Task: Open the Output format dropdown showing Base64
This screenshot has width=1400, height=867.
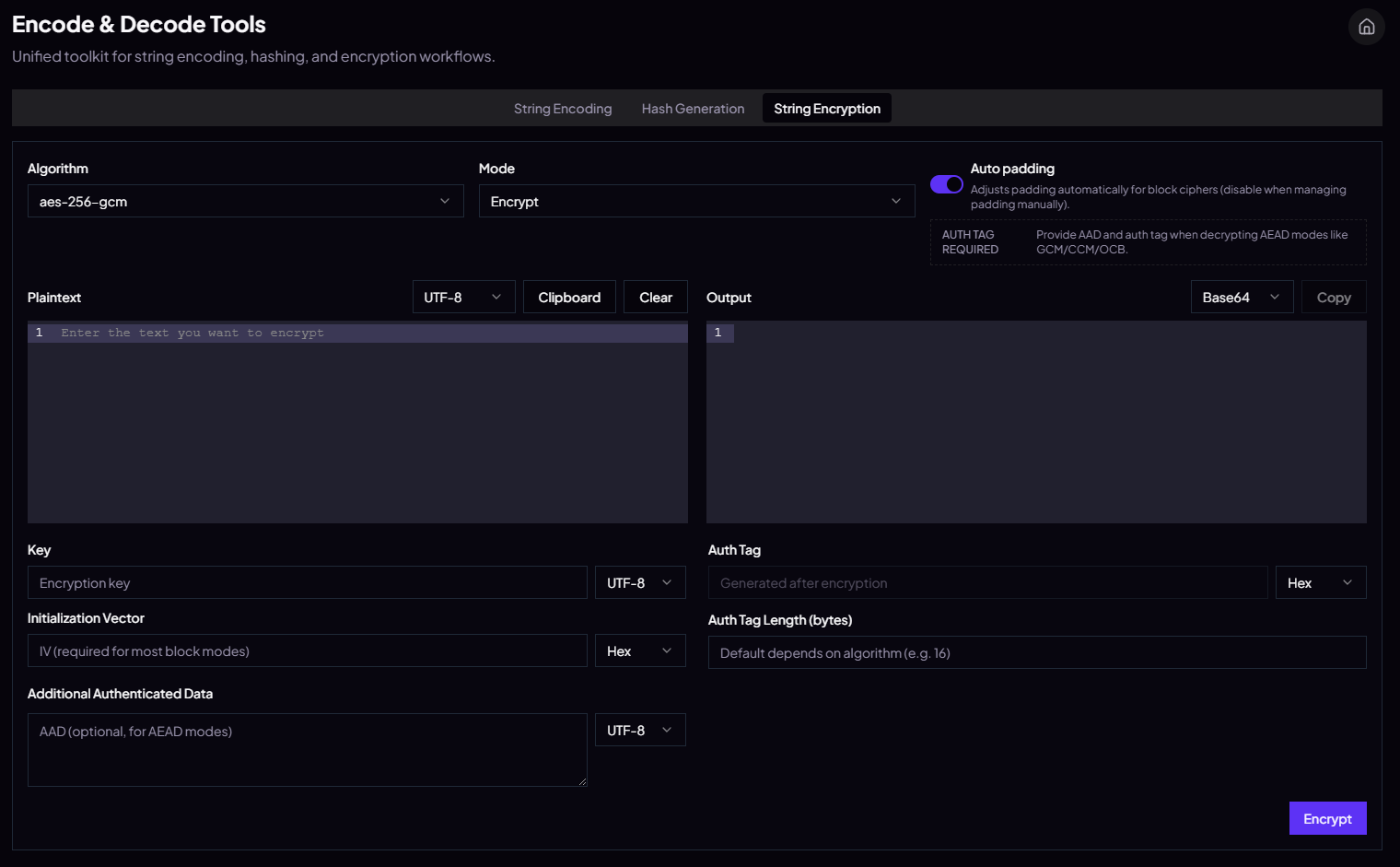Action: (1242, 297)
